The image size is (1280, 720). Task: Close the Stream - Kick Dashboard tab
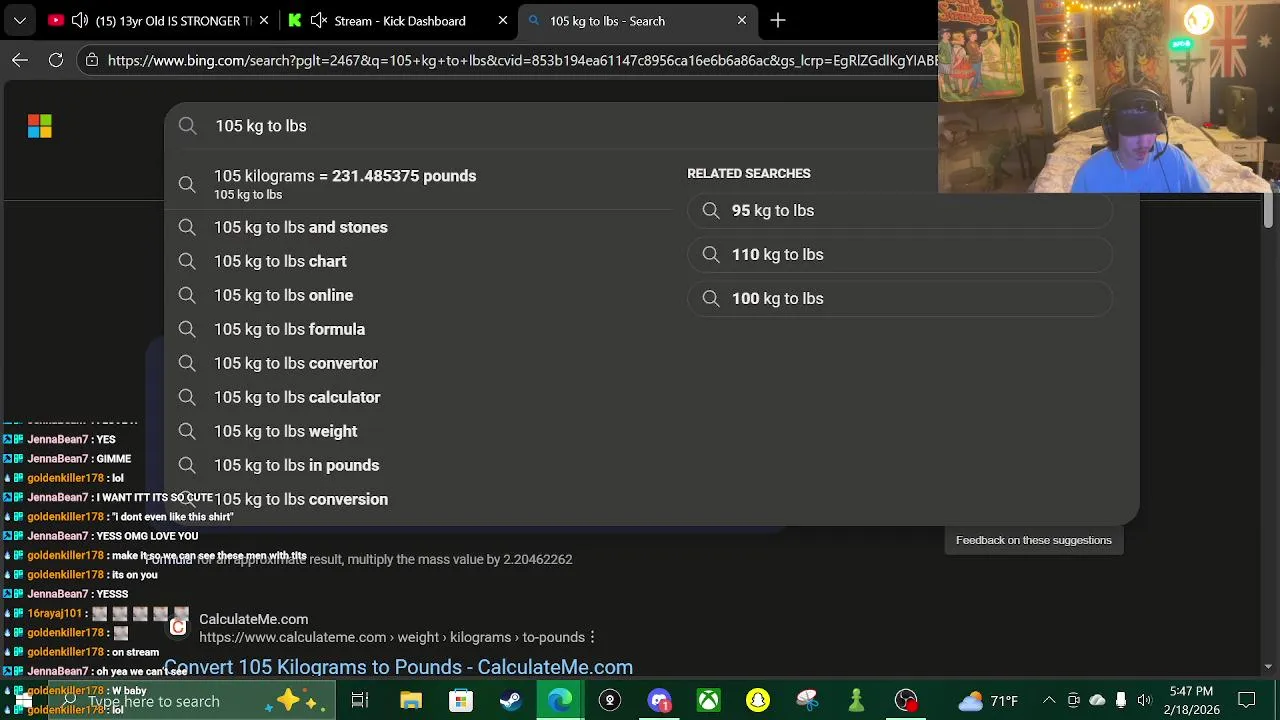pyautogui.click(x=503, y=20)
